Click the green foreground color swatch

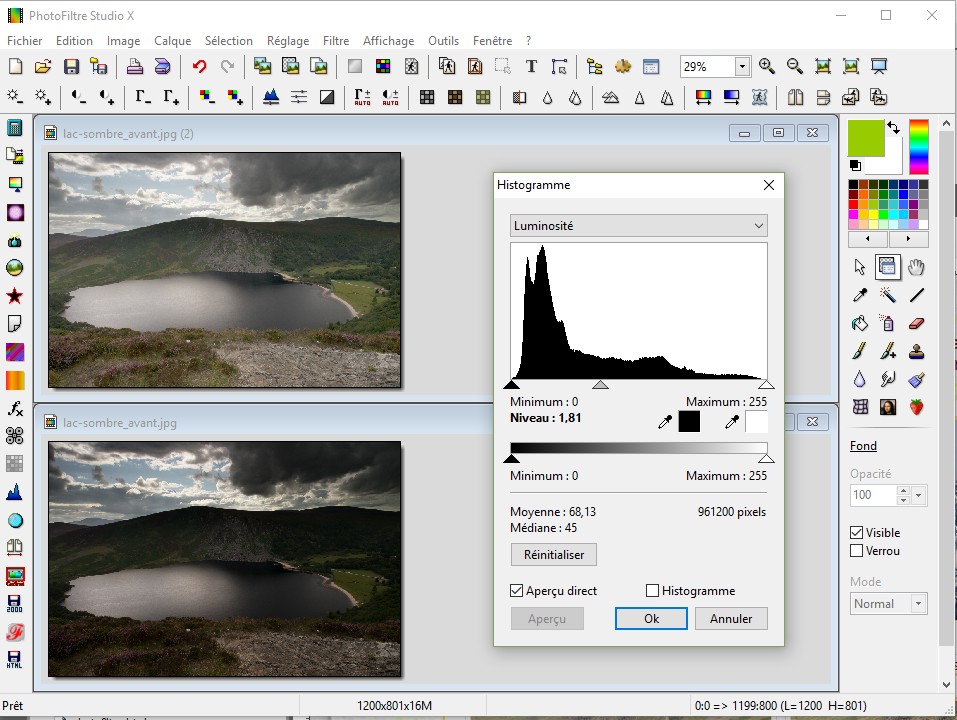click(866, 138)
